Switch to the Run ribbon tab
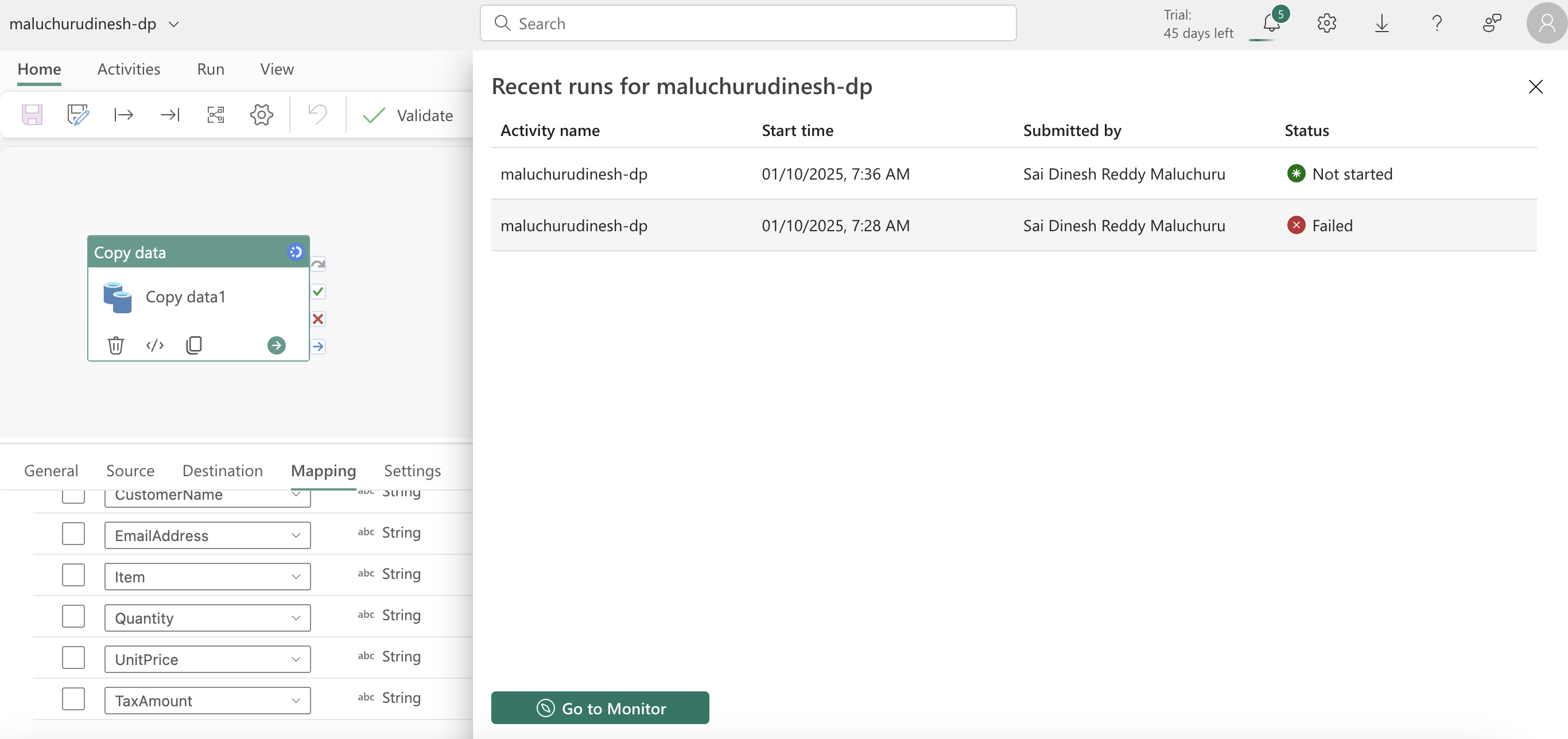The height and width of the screenshot is (739, 1568). pyautogui.click(x=211, y=69)
